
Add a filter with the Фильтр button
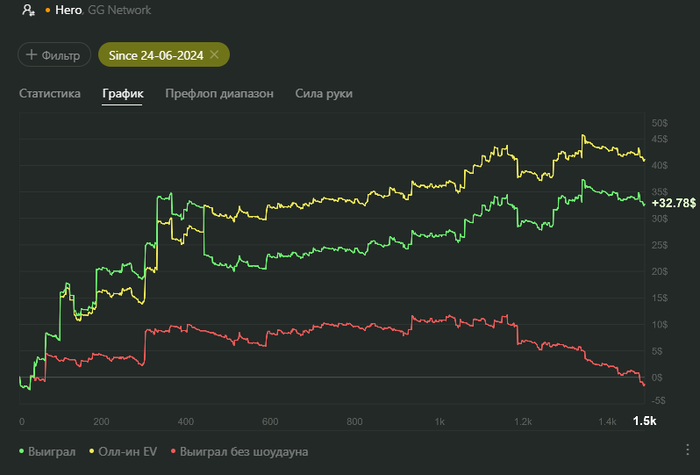pos(54,55)
